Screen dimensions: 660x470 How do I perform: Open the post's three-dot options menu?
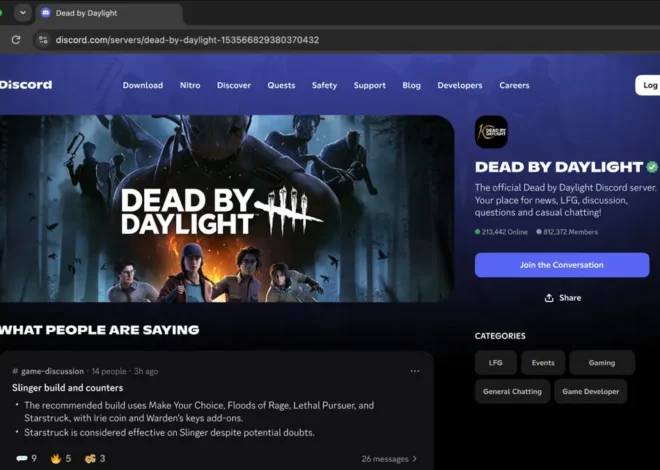pos(415,371)
